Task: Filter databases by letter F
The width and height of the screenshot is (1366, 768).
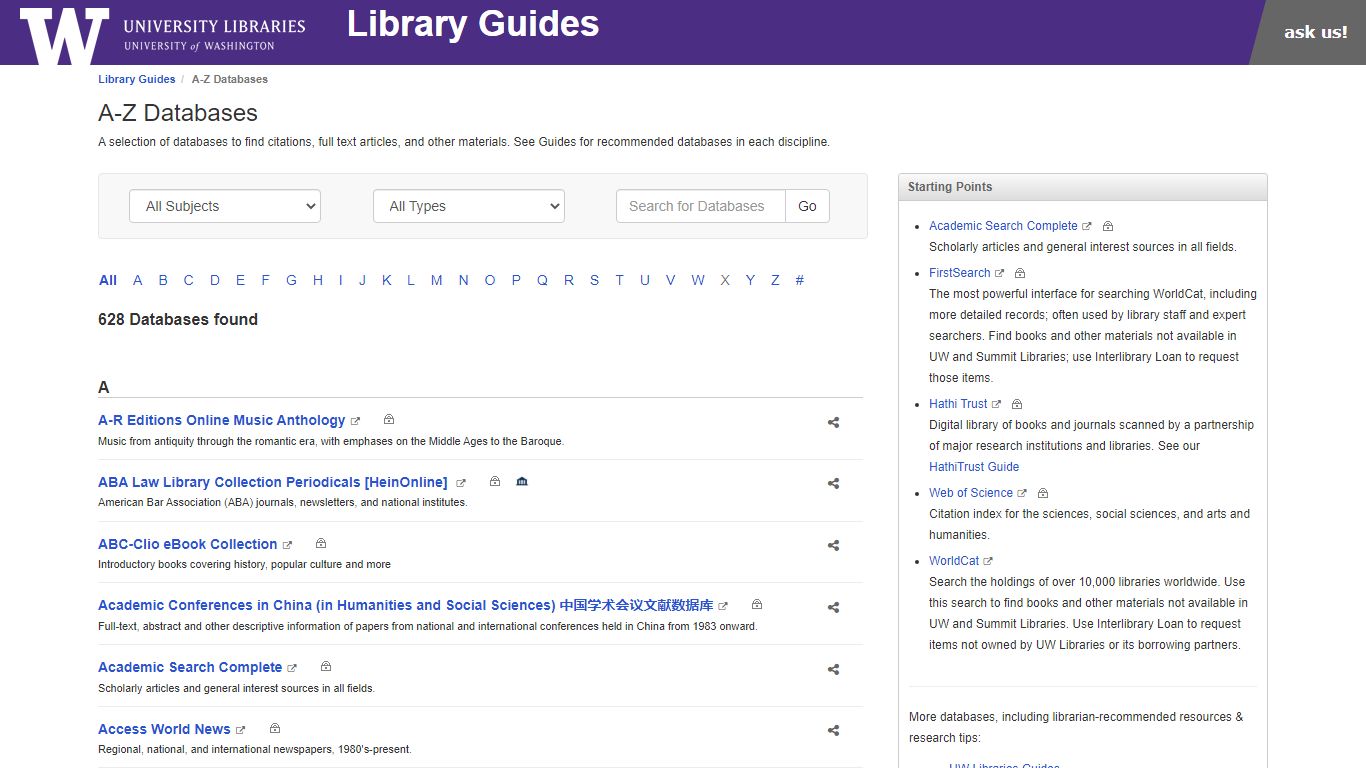Action: click(265, 280)
